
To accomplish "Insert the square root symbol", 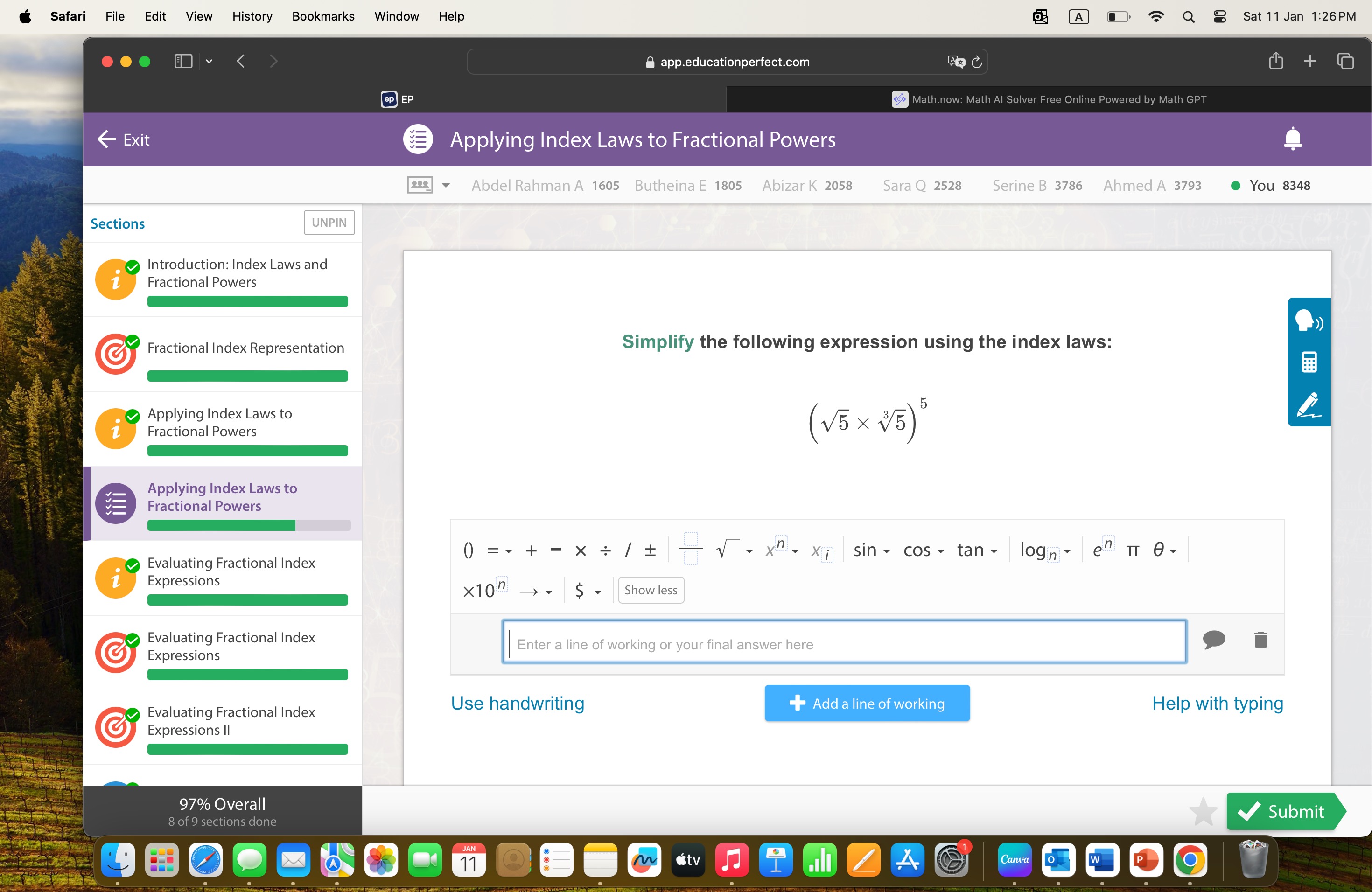I will point(727,549).
